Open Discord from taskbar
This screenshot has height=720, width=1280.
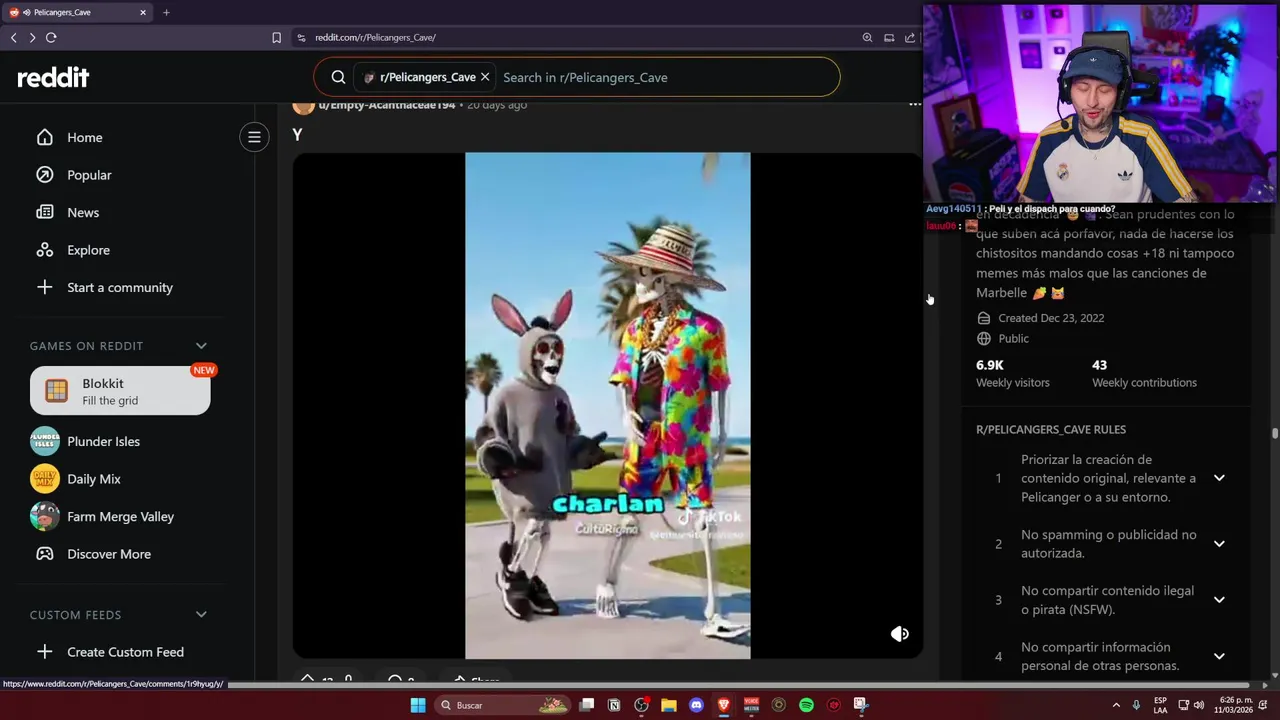pyautogui.click(x=696, y=705)
